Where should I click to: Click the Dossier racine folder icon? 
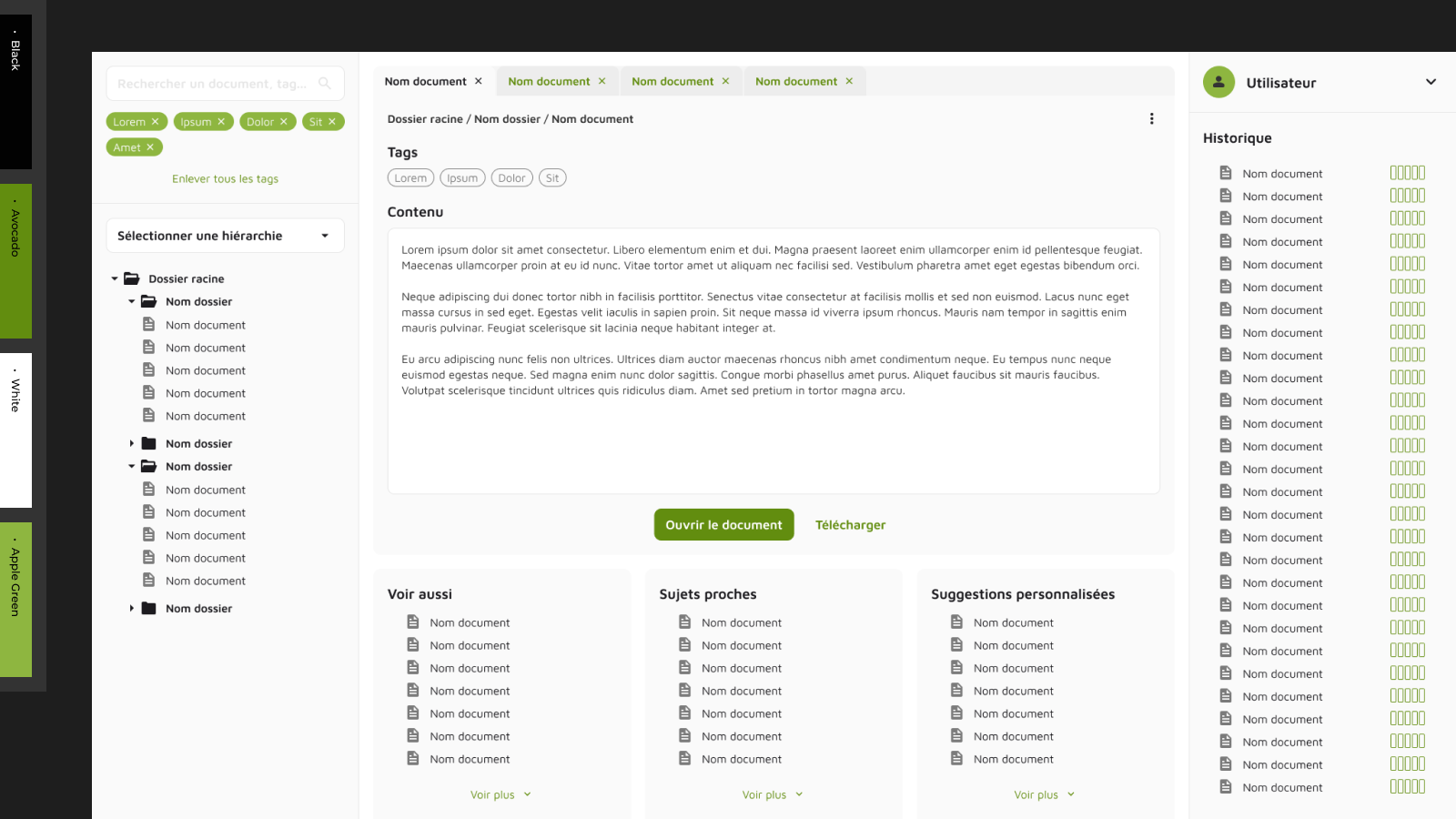(132, 279)
